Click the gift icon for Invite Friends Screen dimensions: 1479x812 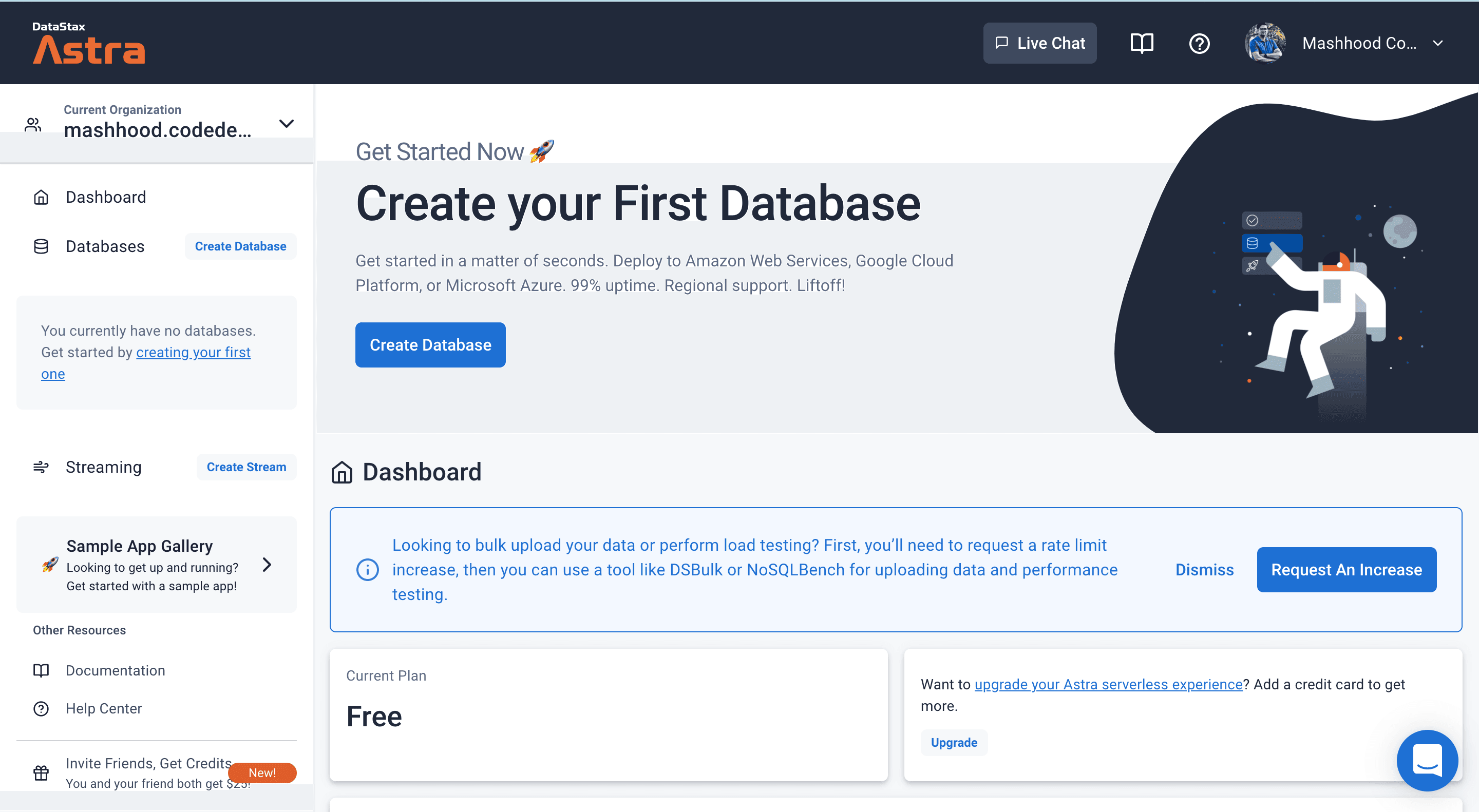41,773
